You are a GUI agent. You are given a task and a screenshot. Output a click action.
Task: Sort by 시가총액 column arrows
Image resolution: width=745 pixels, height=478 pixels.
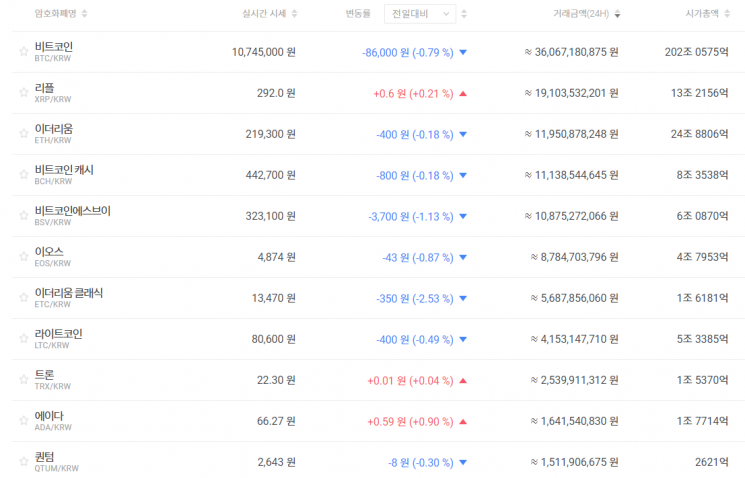pos(727,14)
